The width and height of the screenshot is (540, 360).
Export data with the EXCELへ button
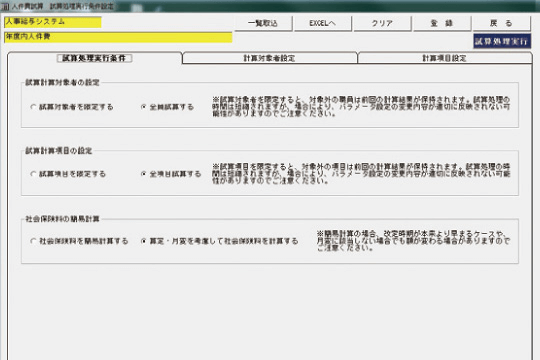tap(323, 23)
